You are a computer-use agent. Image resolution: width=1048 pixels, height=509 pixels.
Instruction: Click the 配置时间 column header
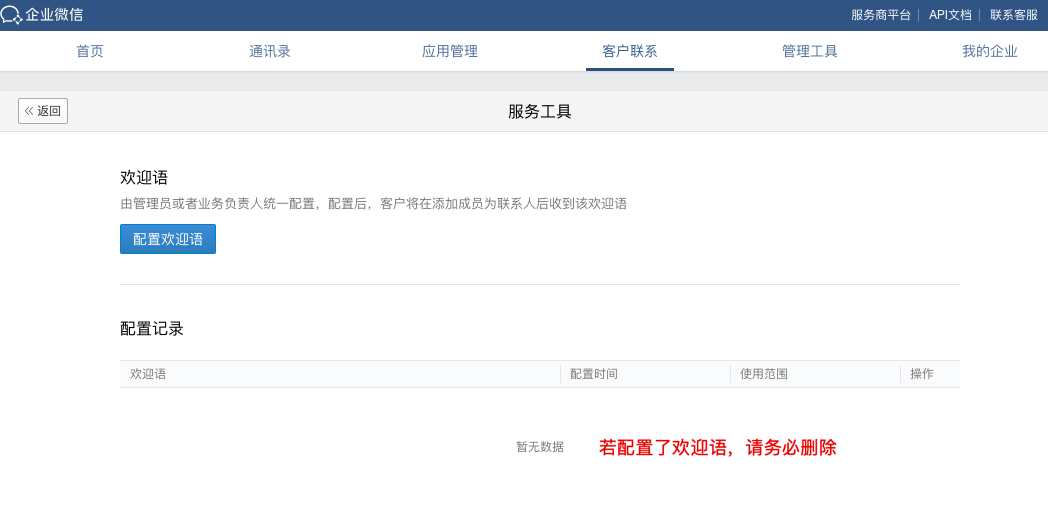click(594, 374)
